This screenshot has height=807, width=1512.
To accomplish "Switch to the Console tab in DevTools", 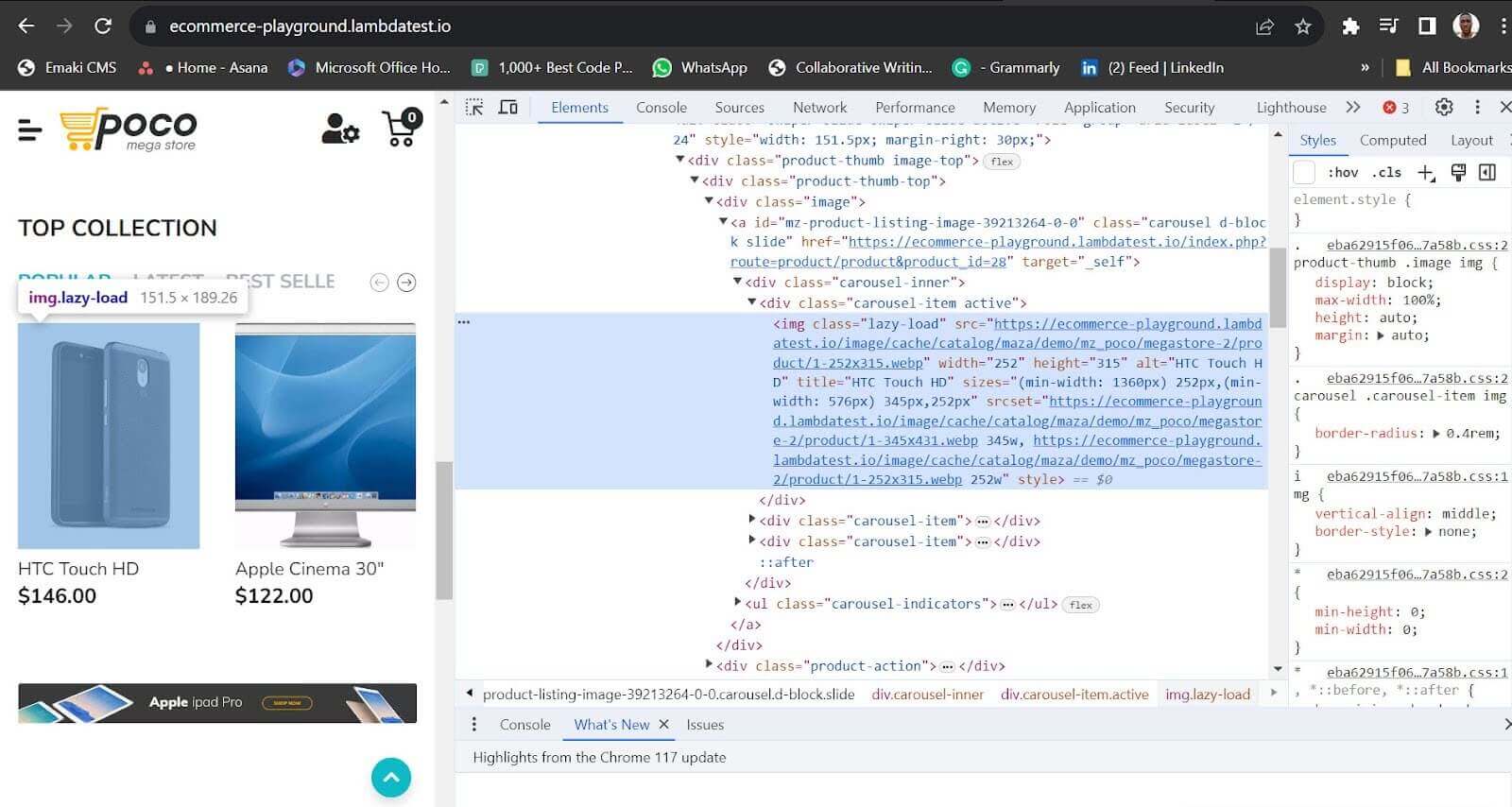I will (x=661, y=108).
